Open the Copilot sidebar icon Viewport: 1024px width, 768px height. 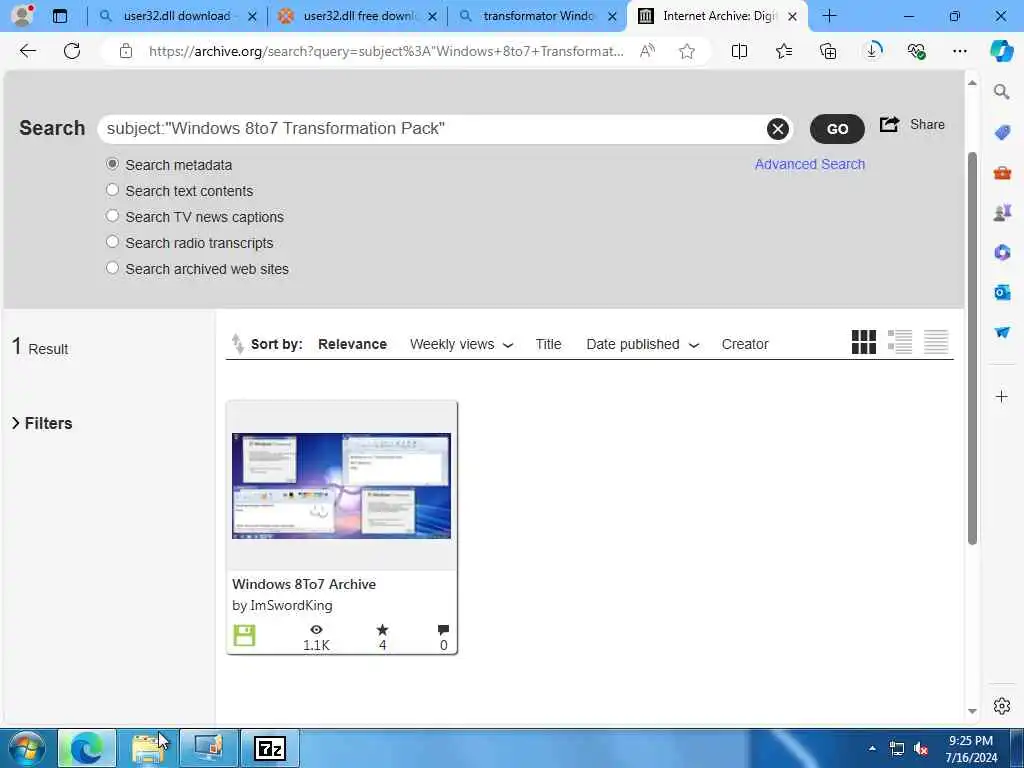1001,51
